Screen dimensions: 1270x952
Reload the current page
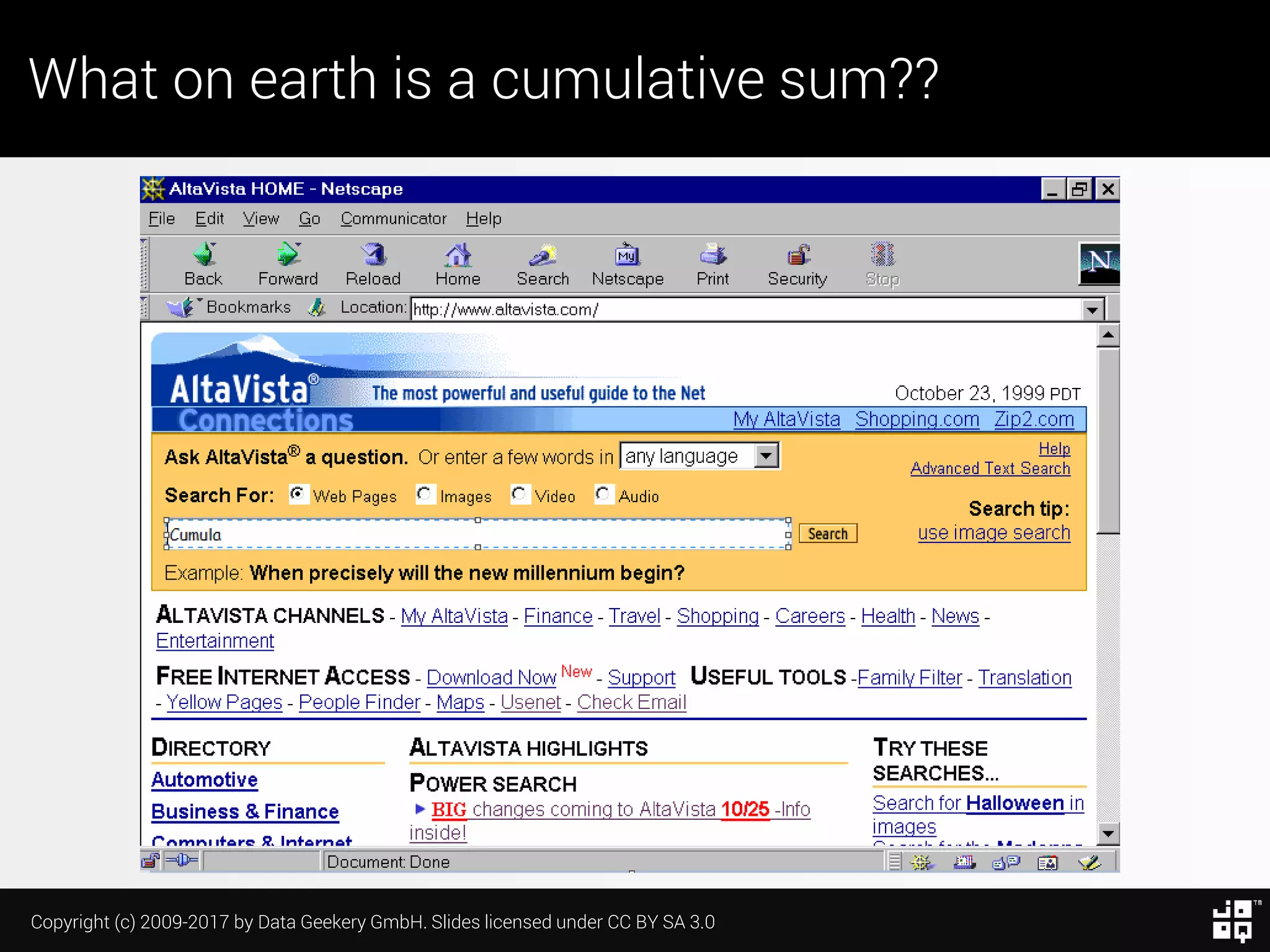click(373, 265)
